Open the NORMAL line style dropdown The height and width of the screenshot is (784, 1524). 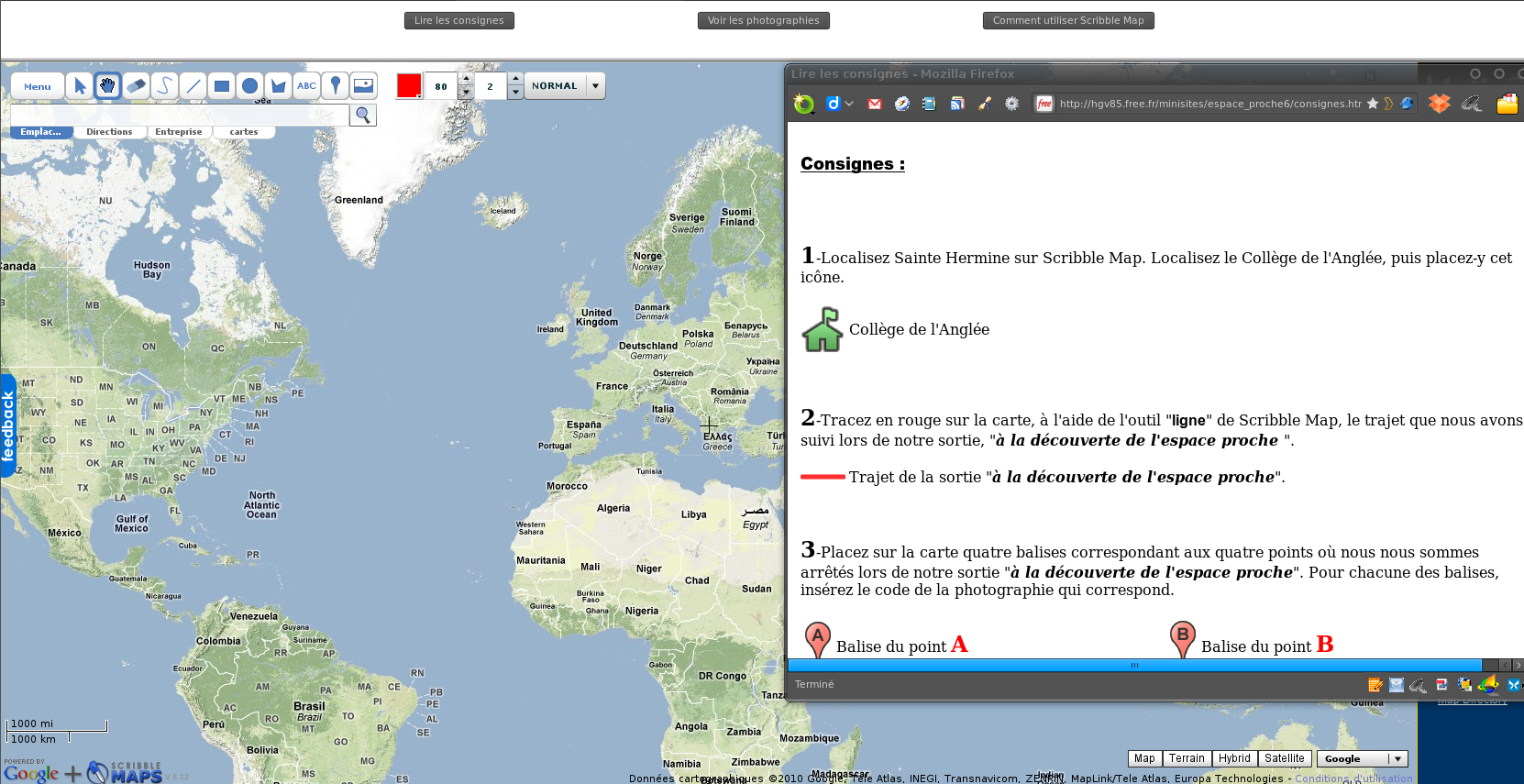click(564, 86)
